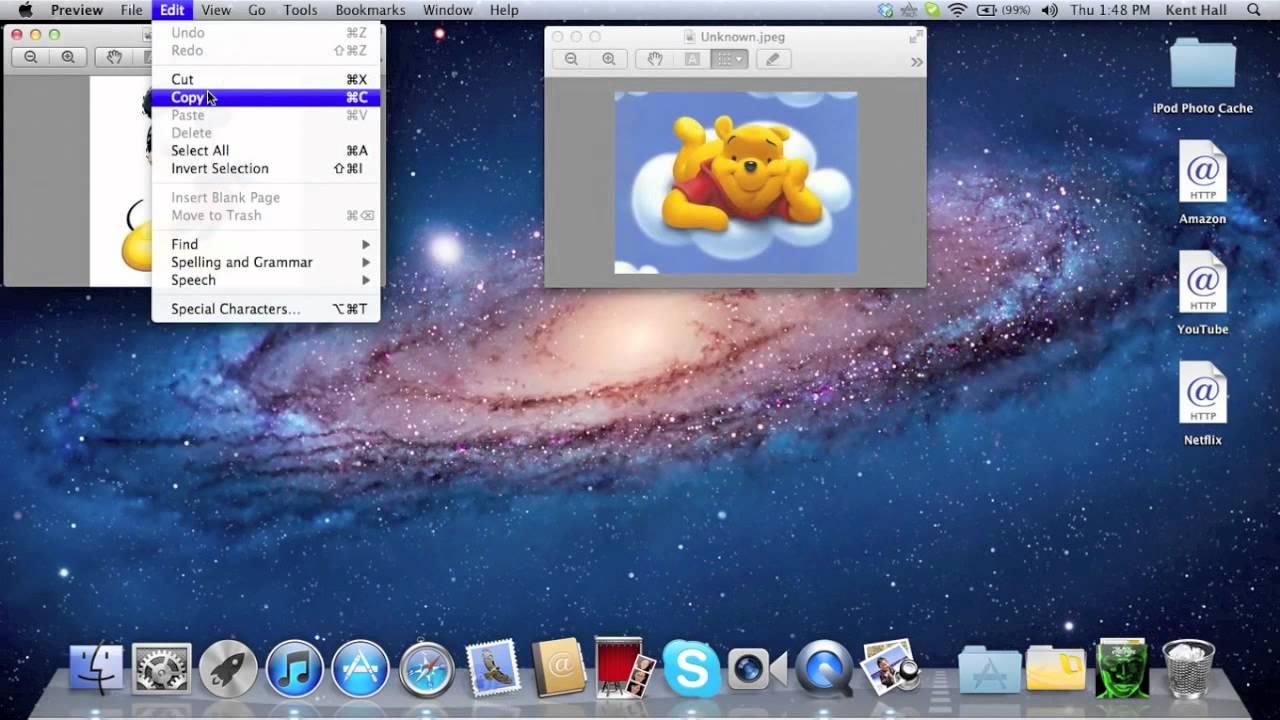Click the Thu 1:48 PM clock
This screenshot has width=1280, height=720.
point(1110,10)
